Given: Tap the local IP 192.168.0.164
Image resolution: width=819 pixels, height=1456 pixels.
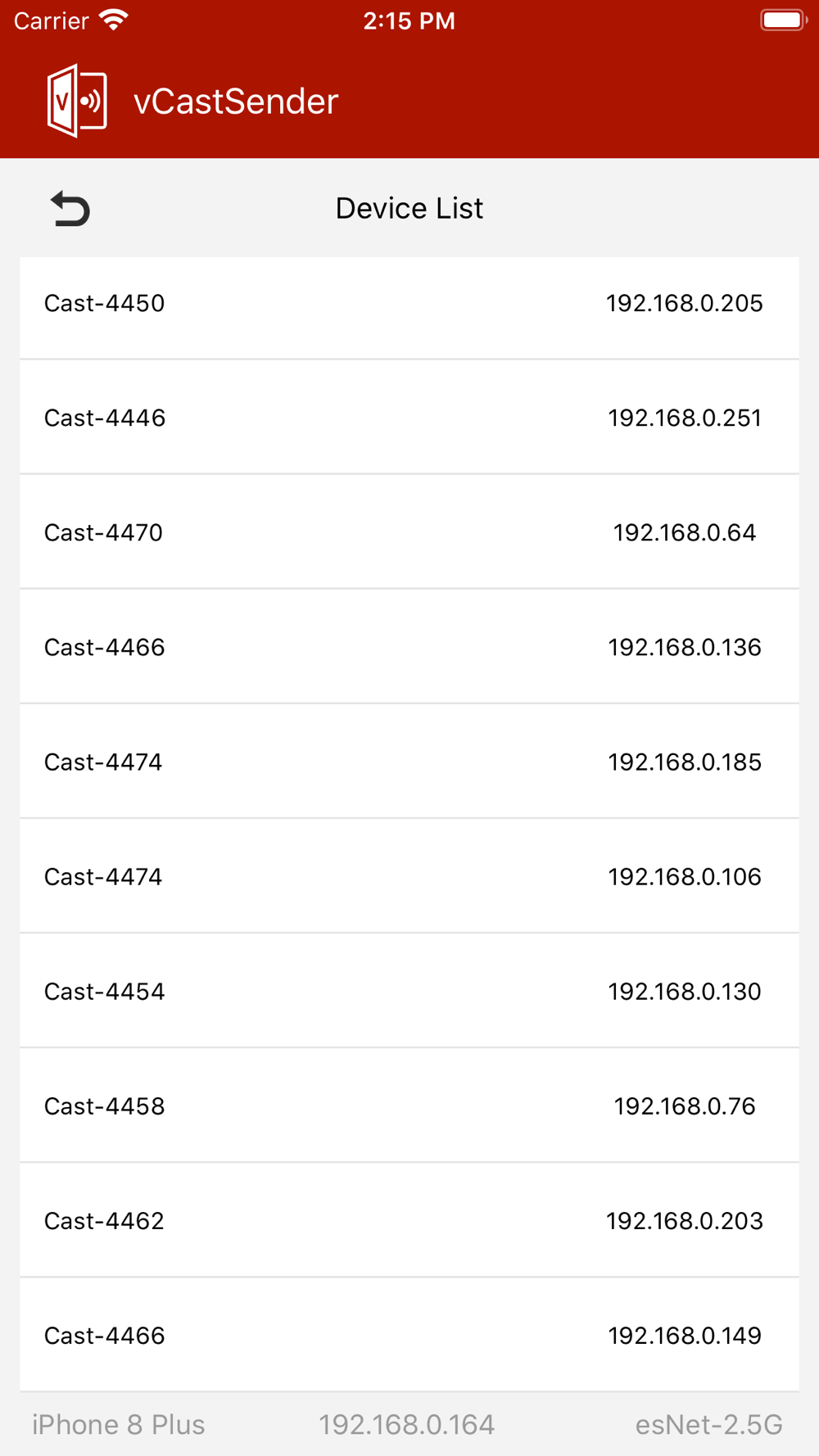Looking at the screenshot, I should [x=406, y=1425].
